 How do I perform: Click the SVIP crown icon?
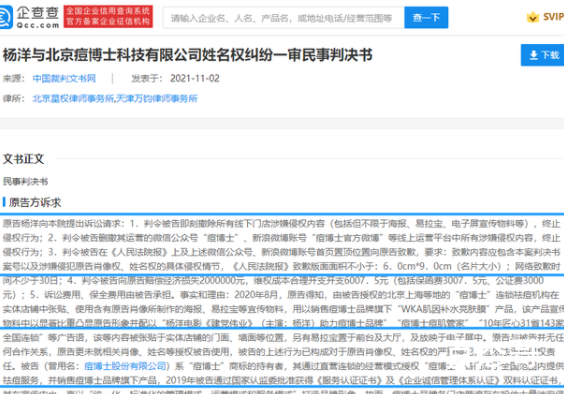coord(533,17)
